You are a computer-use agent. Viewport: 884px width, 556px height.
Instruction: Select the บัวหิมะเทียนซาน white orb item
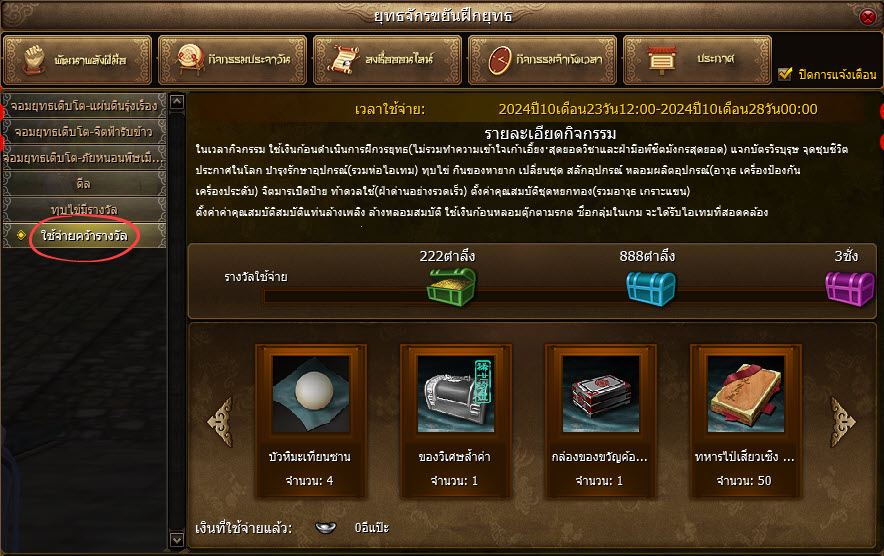point(311,394)
